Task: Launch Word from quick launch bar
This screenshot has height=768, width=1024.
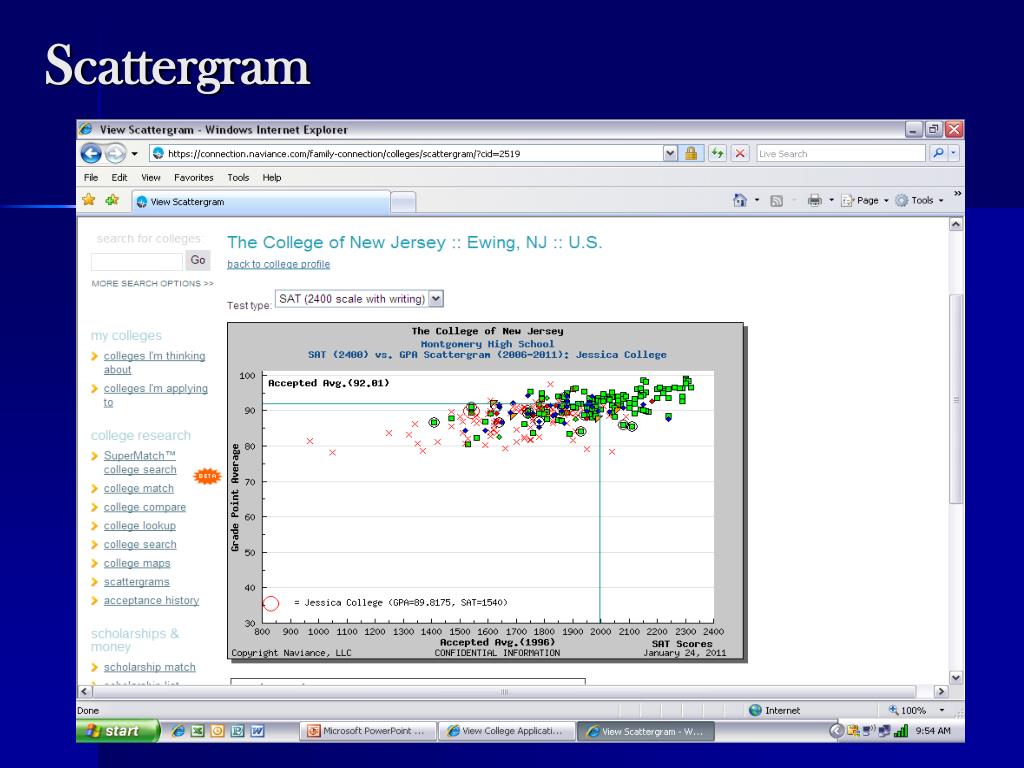Action: pos(257,731)
